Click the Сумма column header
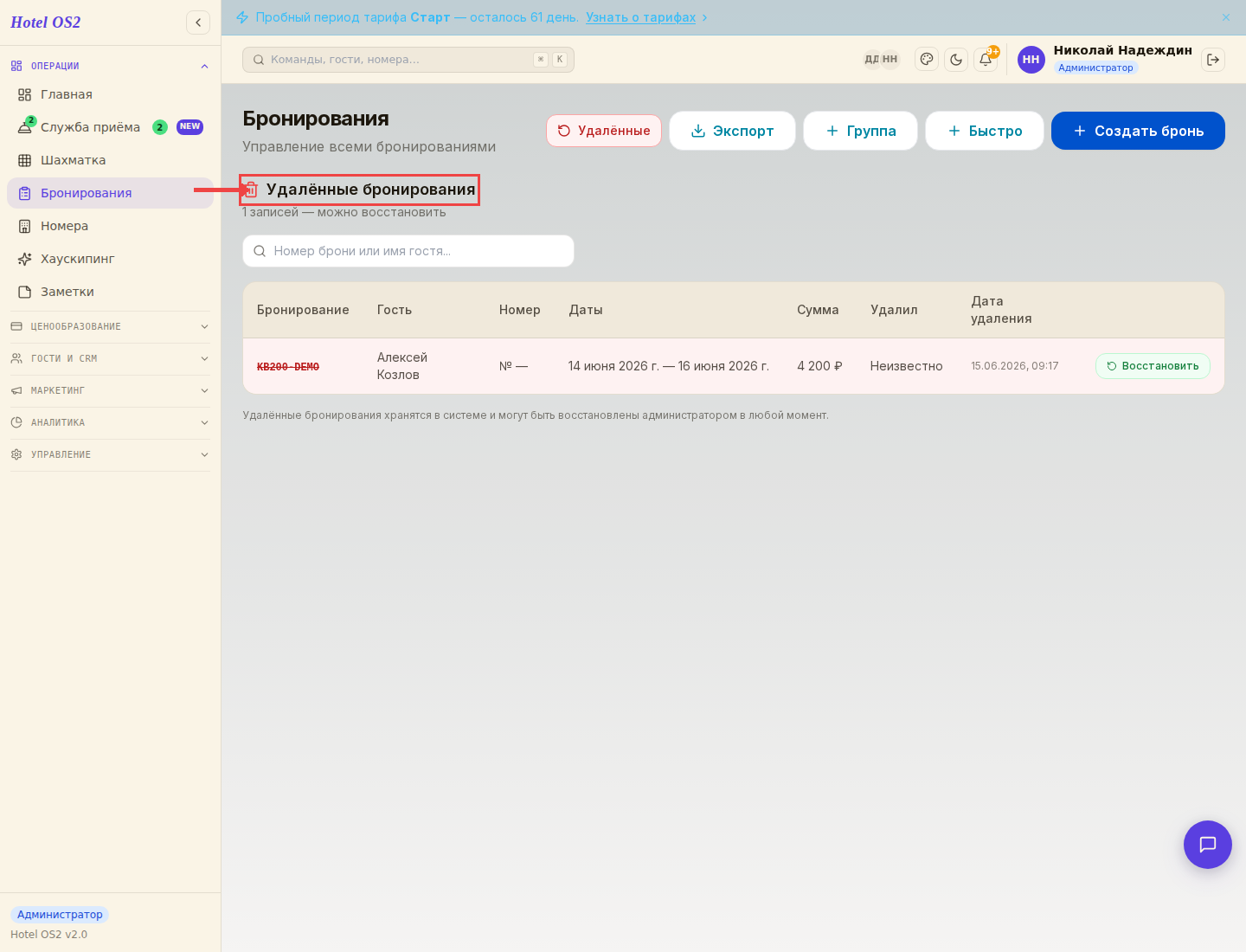The image size is (1246, 952). point(818,310)
